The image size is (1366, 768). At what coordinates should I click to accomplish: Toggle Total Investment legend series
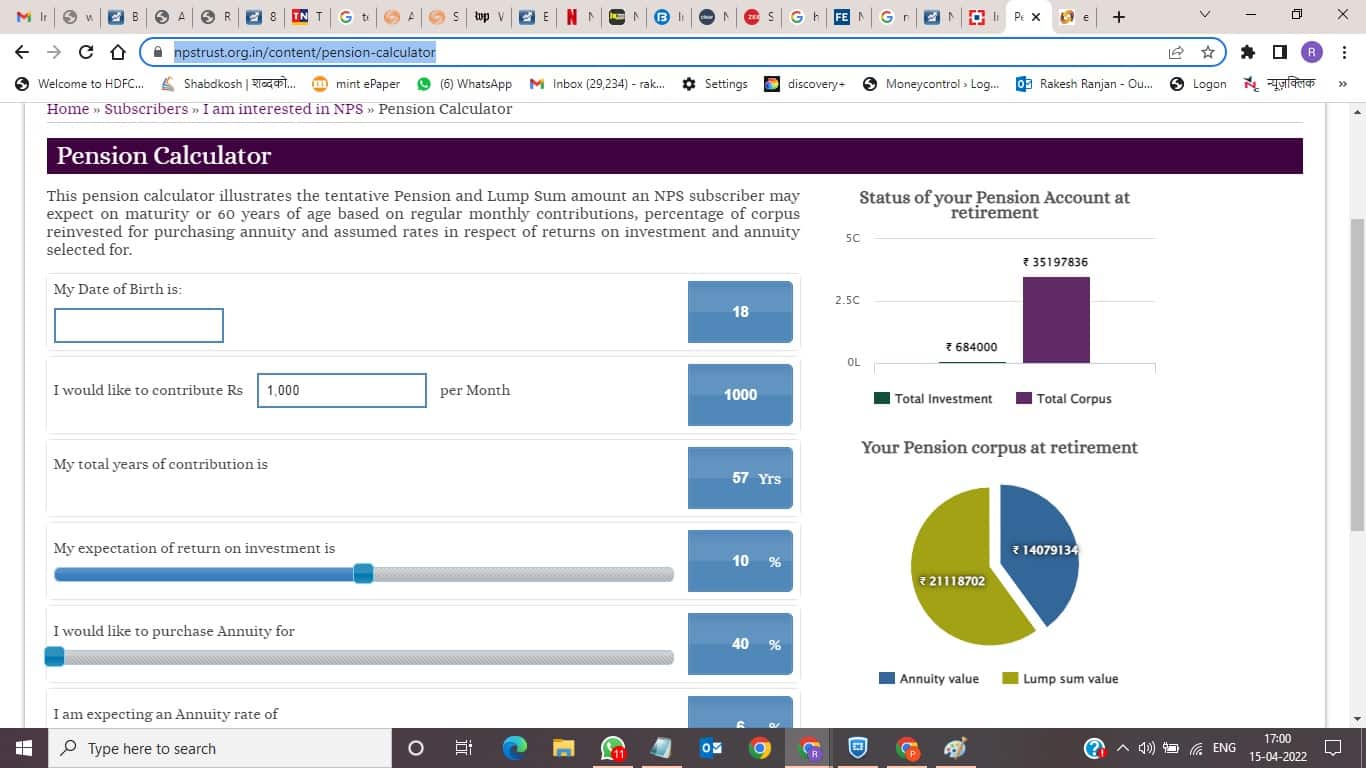(x=933, y=398)
